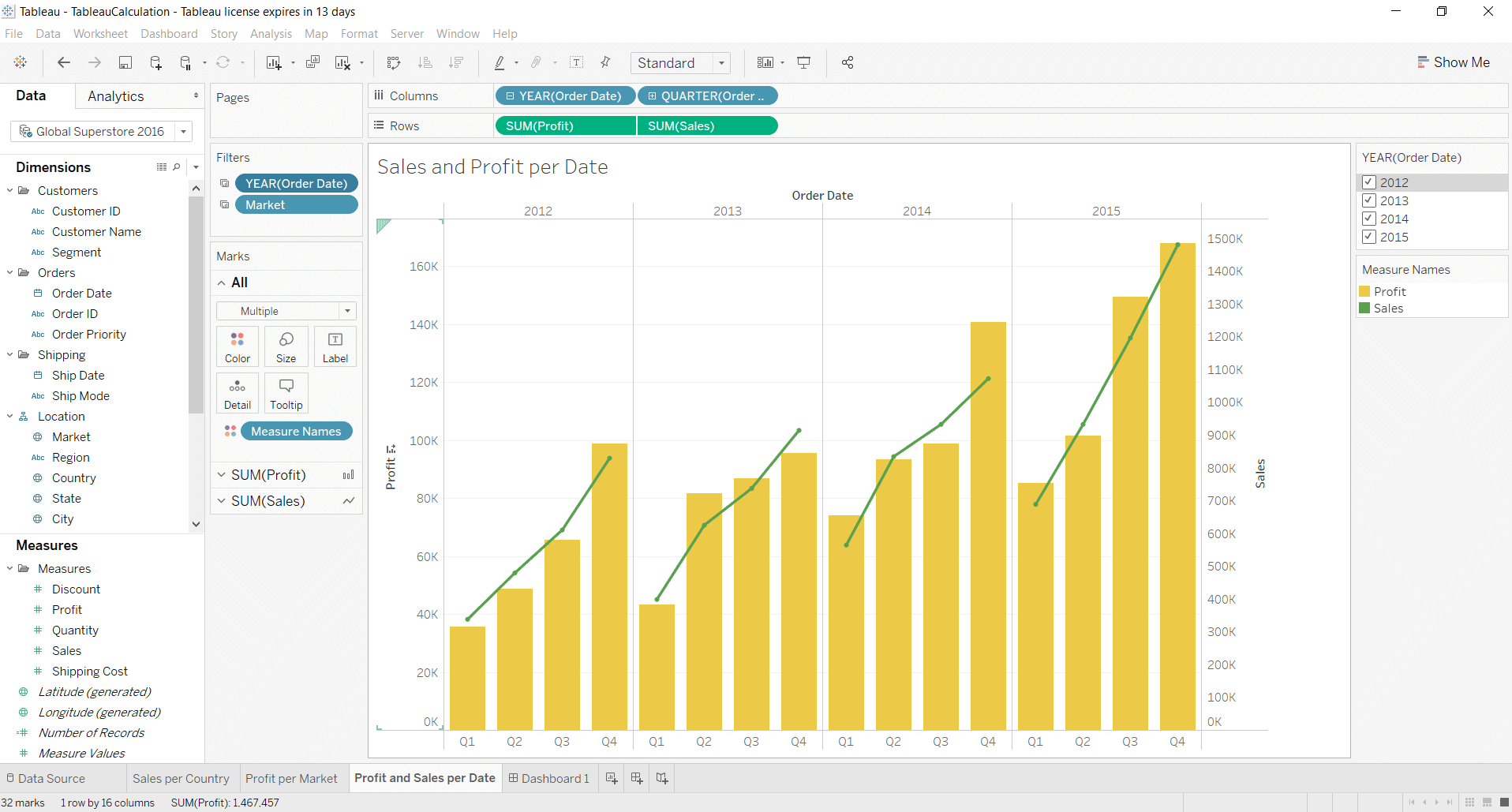Click the New Data Source icon
Screen dimensions: 1512x812
point(155,62)
